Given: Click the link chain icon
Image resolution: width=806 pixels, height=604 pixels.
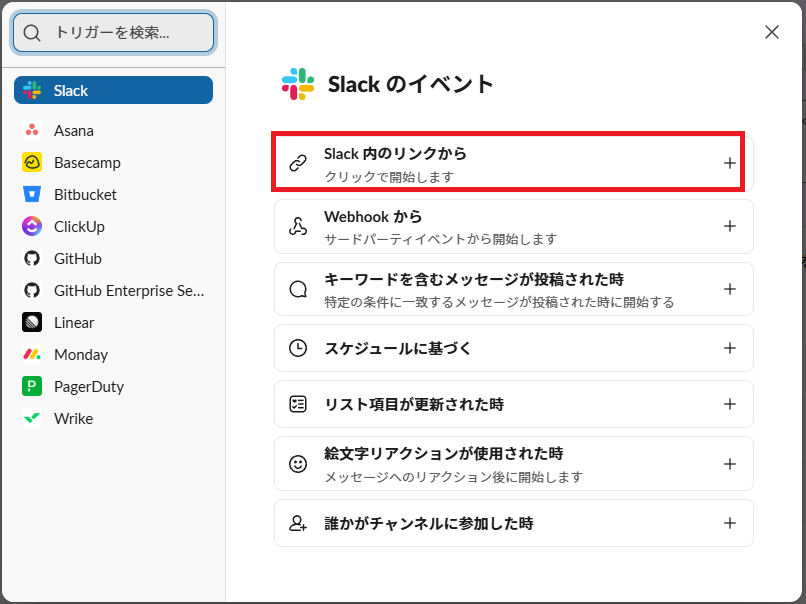Looking at the screenshot, I should tap(298, 163).
